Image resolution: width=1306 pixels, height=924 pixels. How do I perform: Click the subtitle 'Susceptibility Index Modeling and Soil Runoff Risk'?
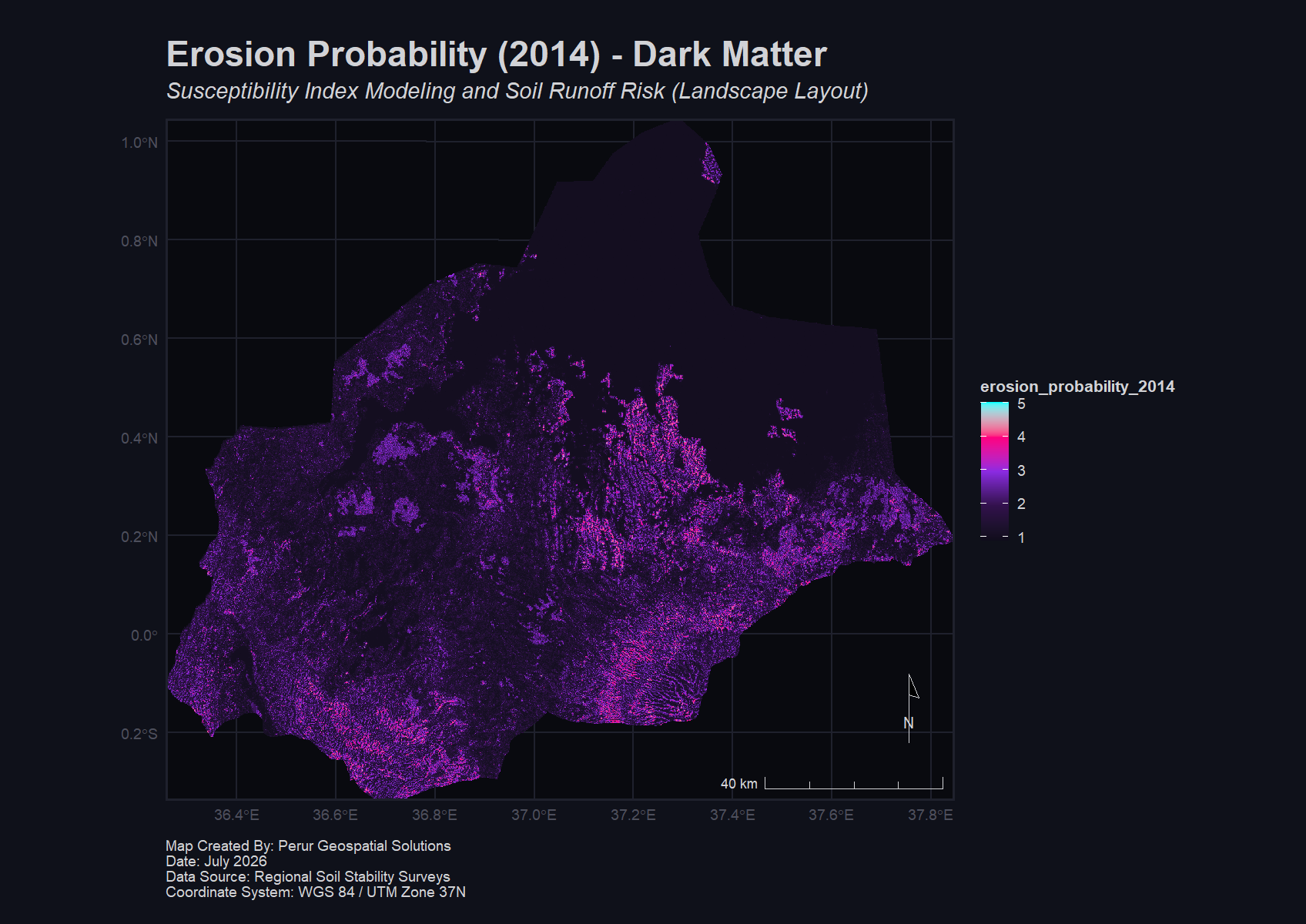click(416, 91)
